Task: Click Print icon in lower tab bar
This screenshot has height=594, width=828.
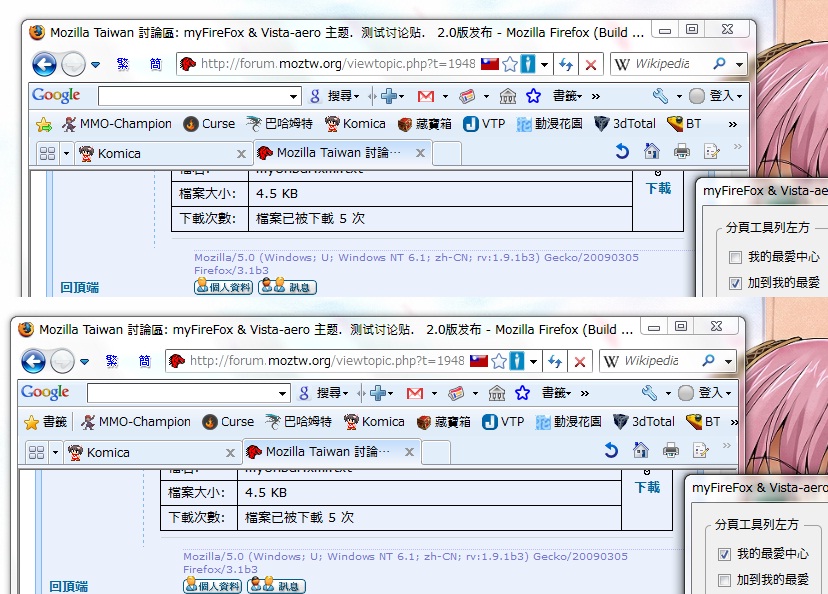Action: [x=671, y=450]
